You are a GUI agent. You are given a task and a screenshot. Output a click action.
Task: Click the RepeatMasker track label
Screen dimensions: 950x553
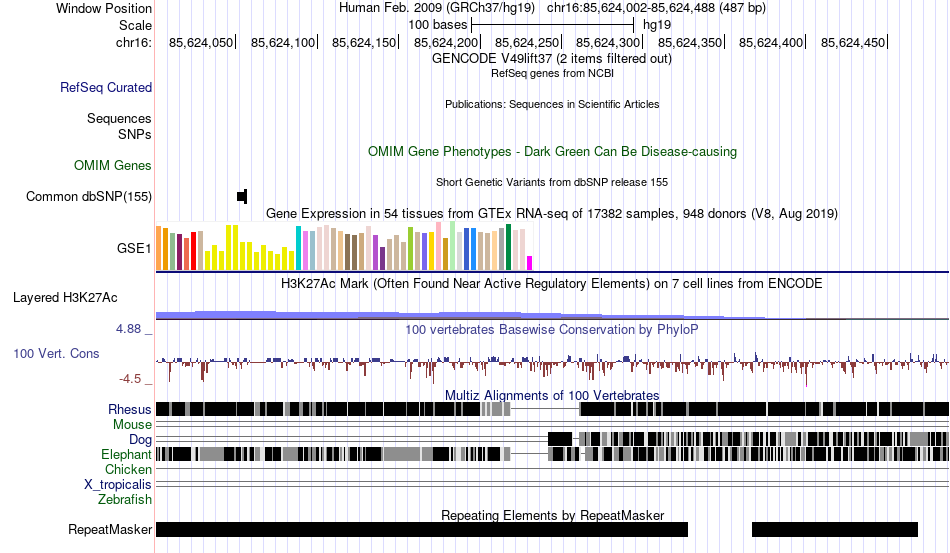[x=110, y=529]
